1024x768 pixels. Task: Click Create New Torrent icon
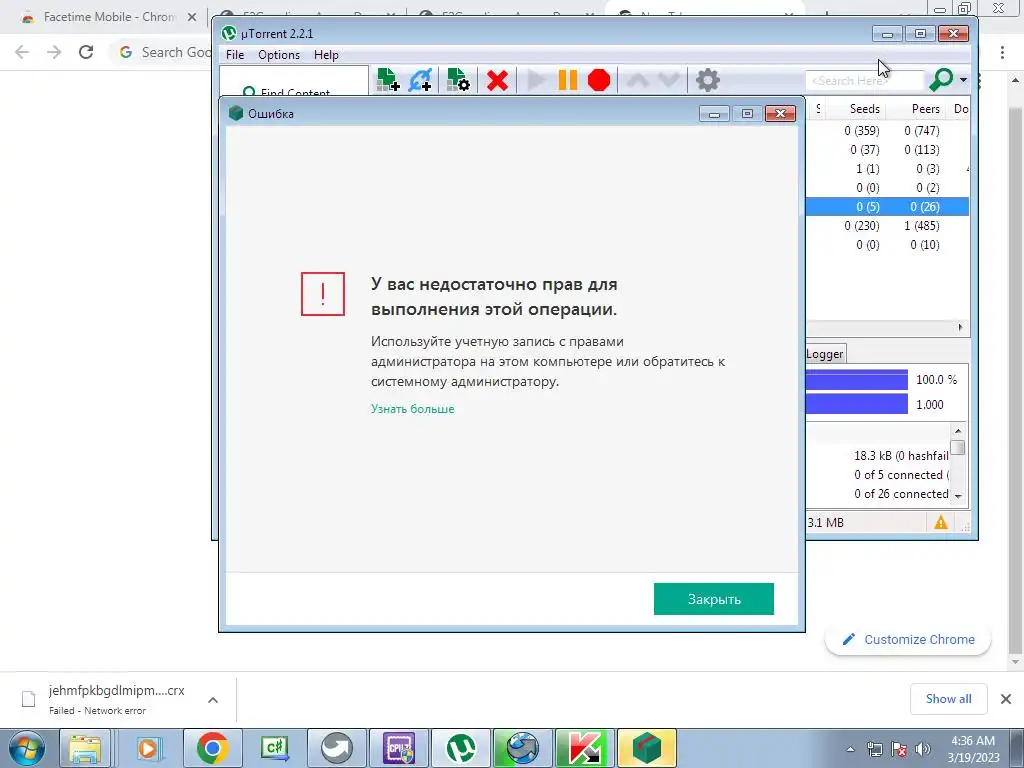point(458,80)
